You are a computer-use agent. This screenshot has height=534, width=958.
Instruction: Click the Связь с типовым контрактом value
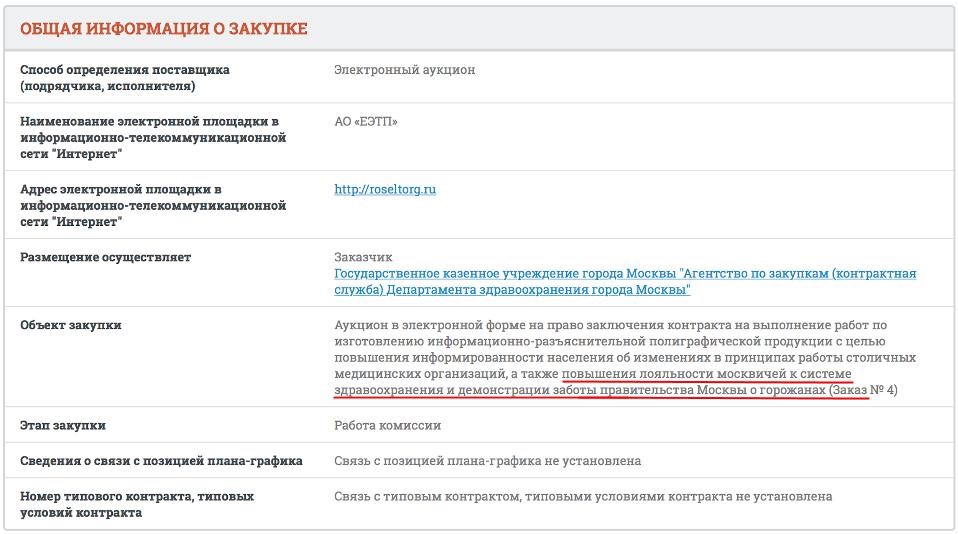[x=582, y=496]
